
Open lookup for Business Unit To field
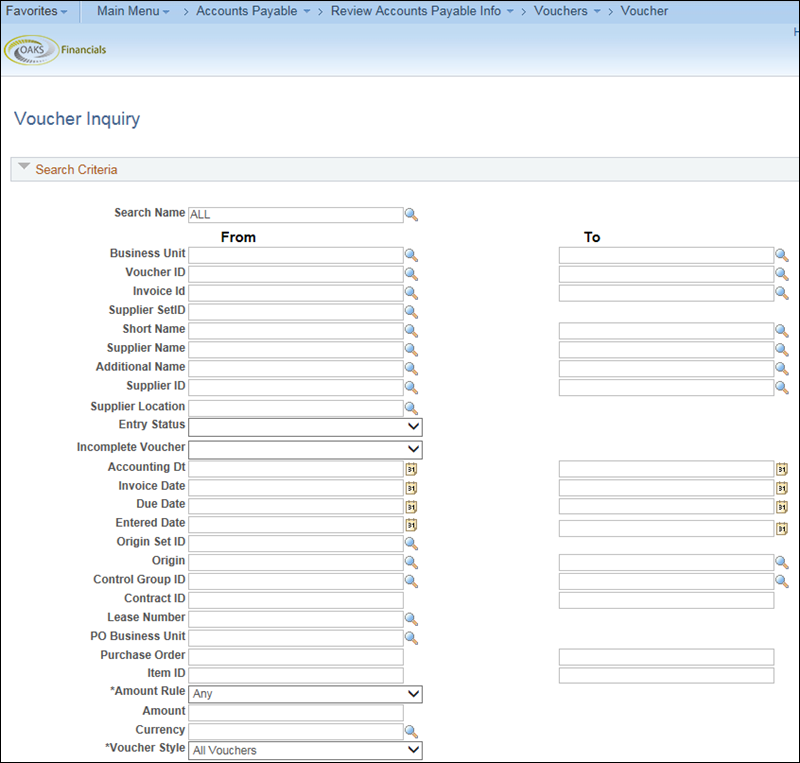pyautogui.click(x=782, y=255)
